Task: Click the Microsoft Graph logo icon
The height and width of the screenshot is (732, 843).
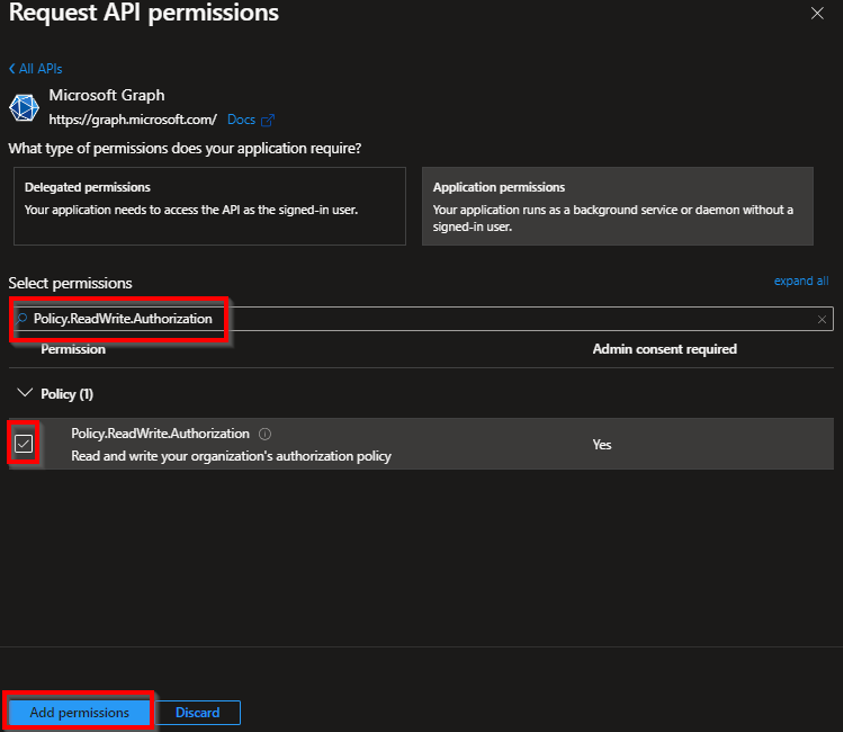Action: [x=24, y=107]
